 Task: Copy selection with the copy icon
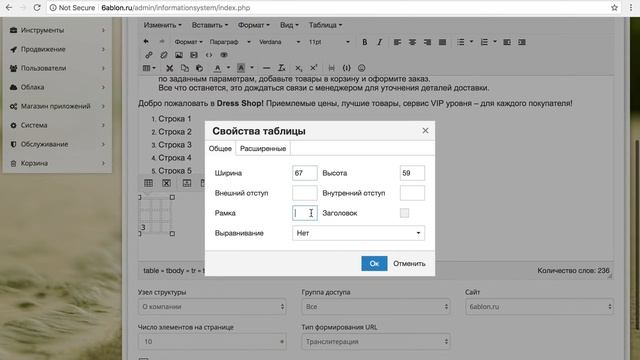click(184, 68)
